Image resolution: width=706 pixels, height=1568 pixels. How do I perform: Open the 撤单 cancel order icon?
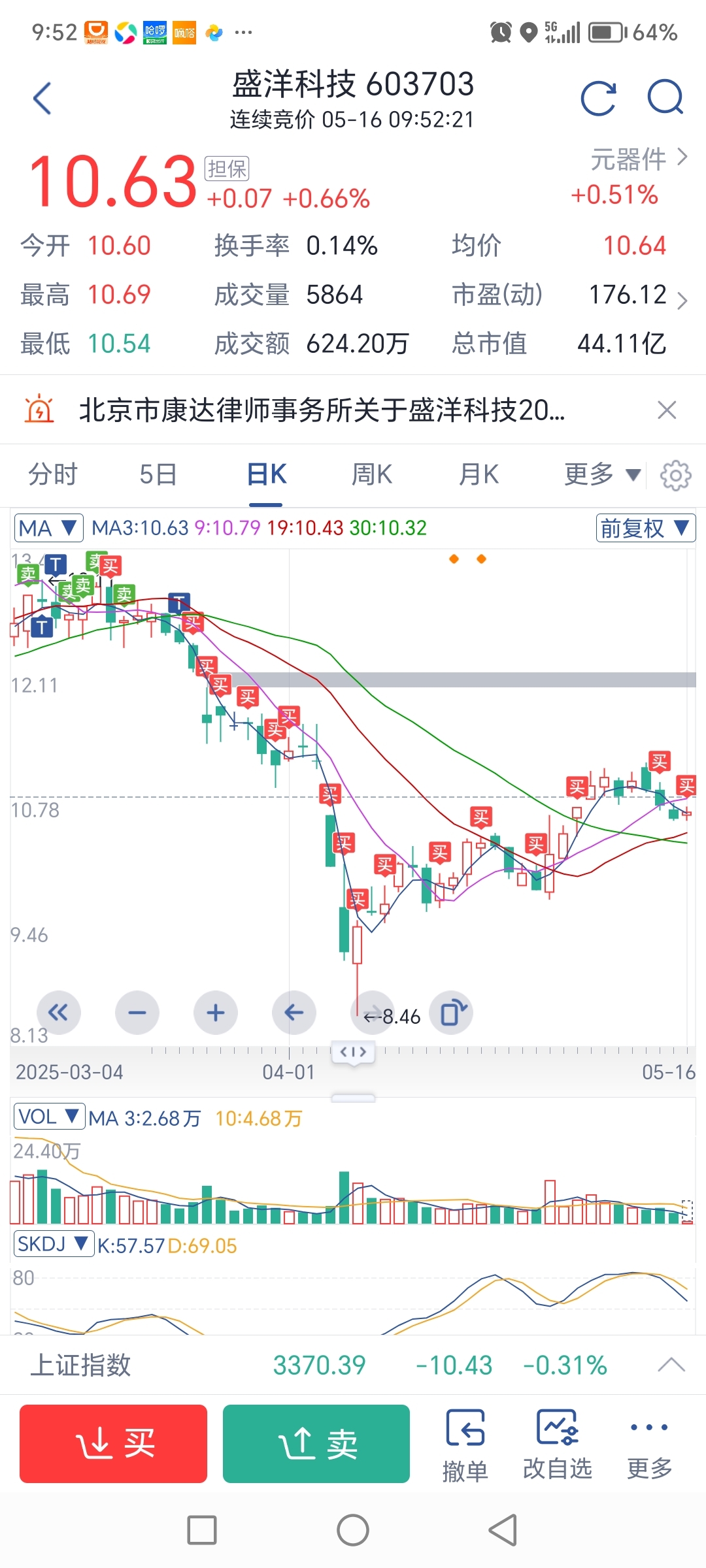[465, 1445]
